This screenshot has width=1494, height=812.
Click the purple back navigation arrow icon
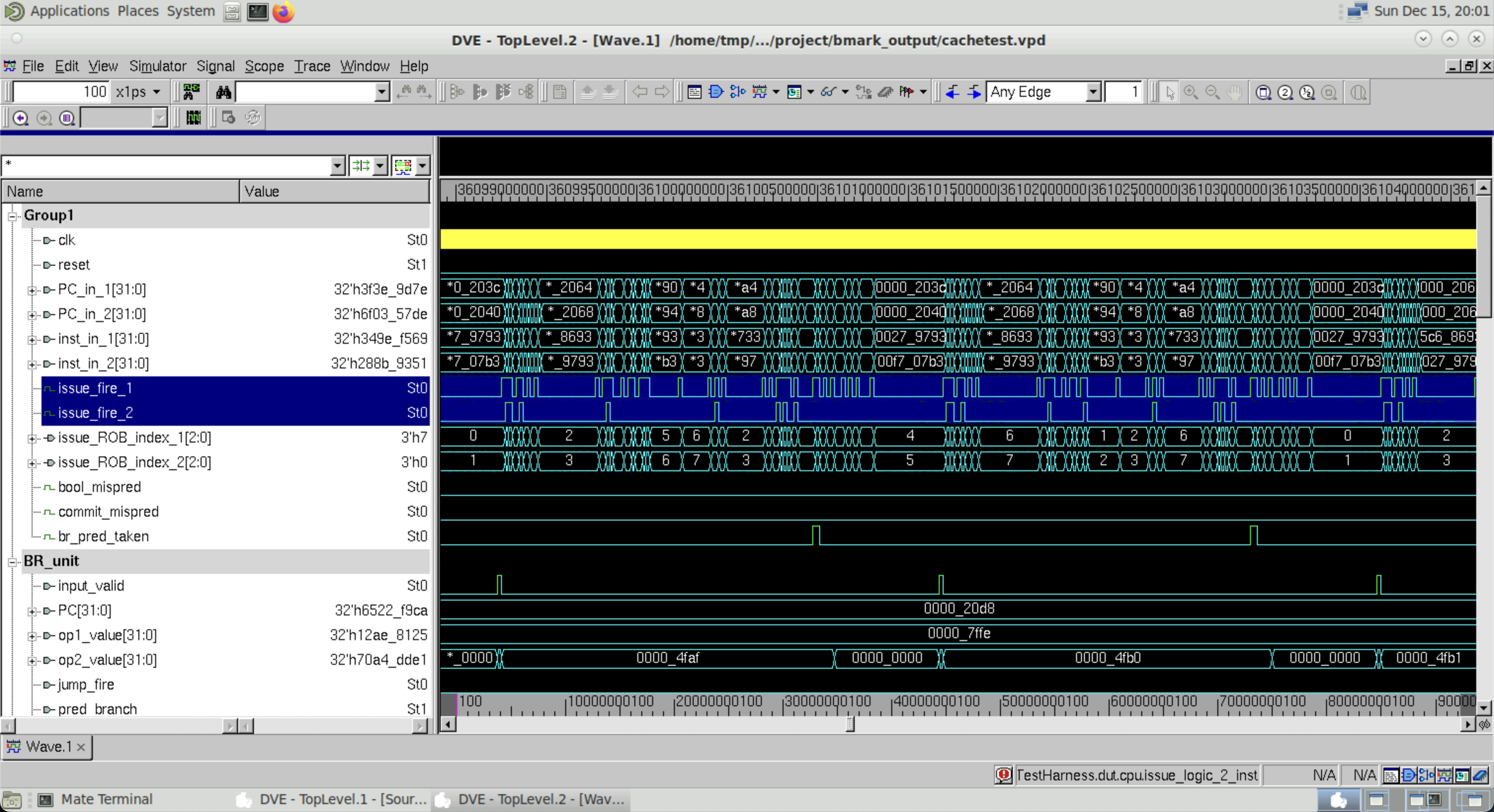(x=20, y=118)
